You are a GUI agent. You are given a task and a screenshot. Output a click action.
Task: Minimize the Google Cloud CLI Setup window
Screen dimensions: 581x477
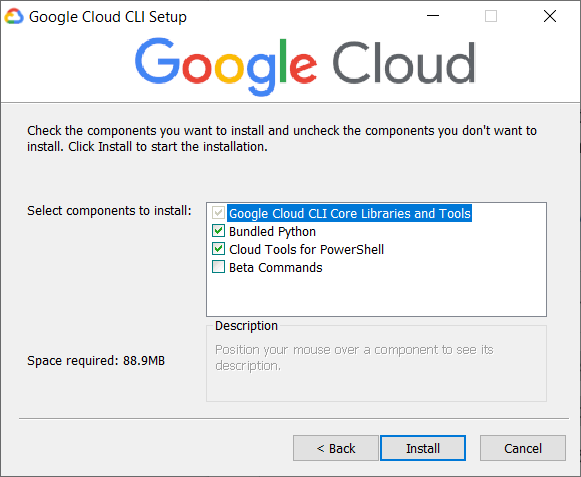432,16
